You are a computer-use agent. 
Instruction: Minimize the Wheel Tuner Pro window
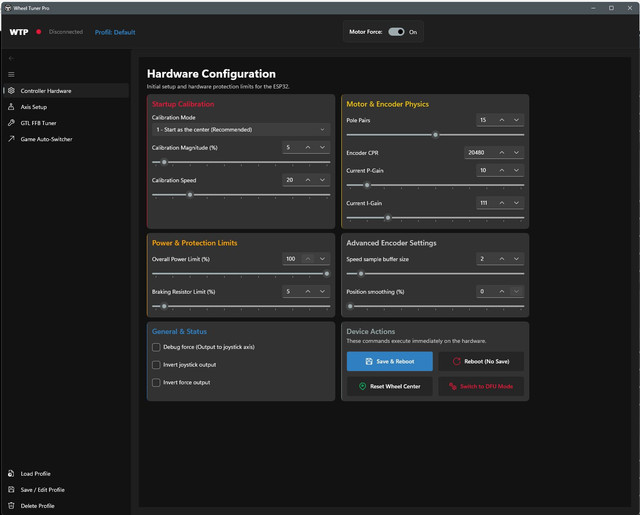593,8
